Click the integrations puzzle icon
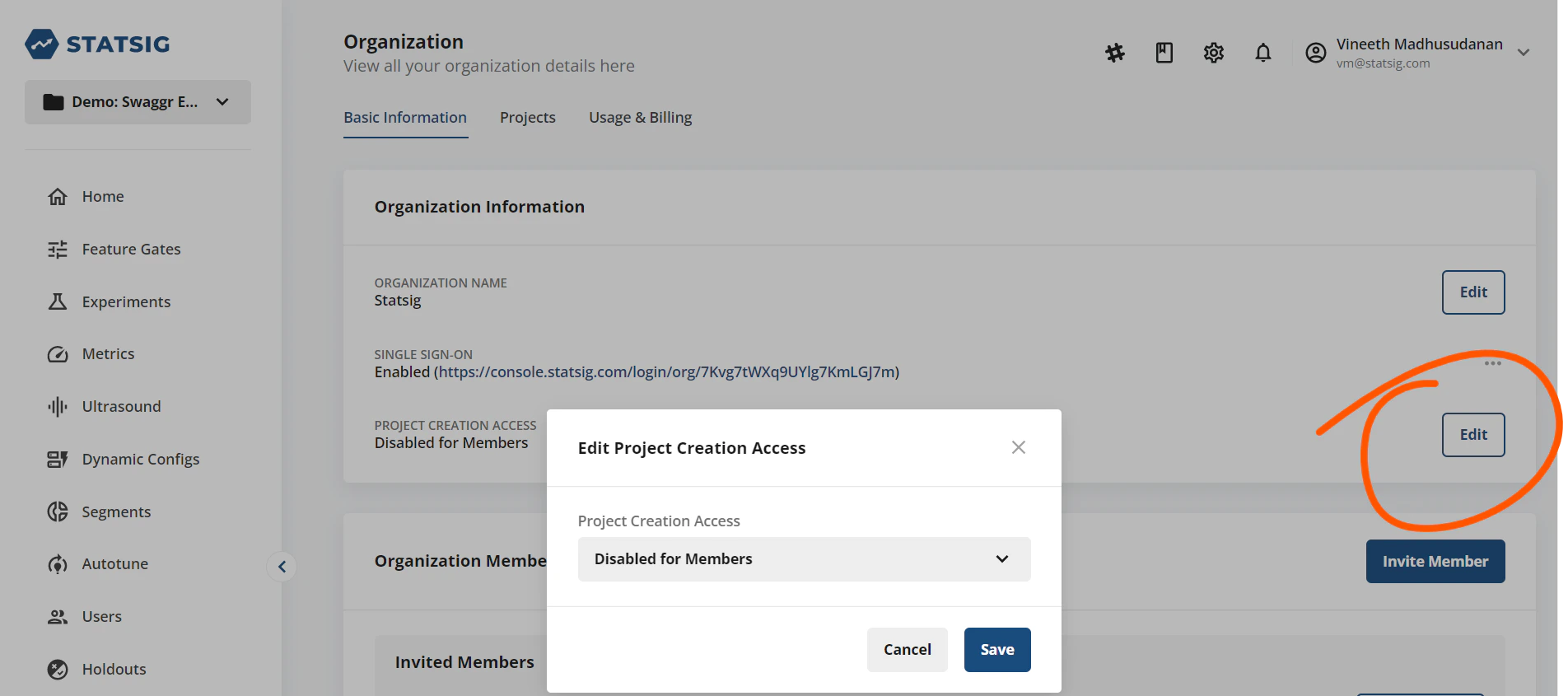This screenshot has height=696, width=1568. tap(1115, 54)
